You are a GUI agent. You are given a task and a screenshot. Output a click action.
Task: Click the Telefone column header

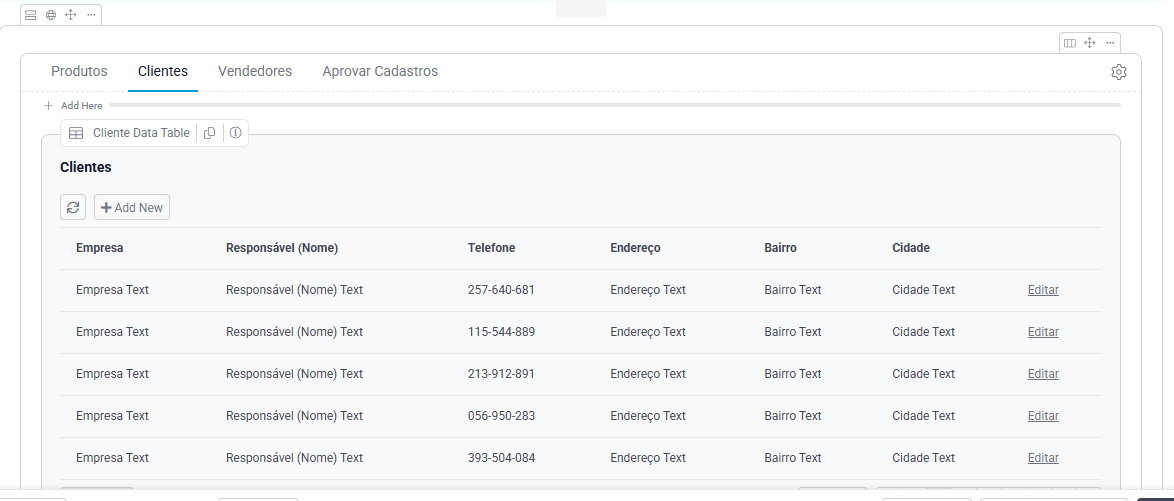click(491, 248)
